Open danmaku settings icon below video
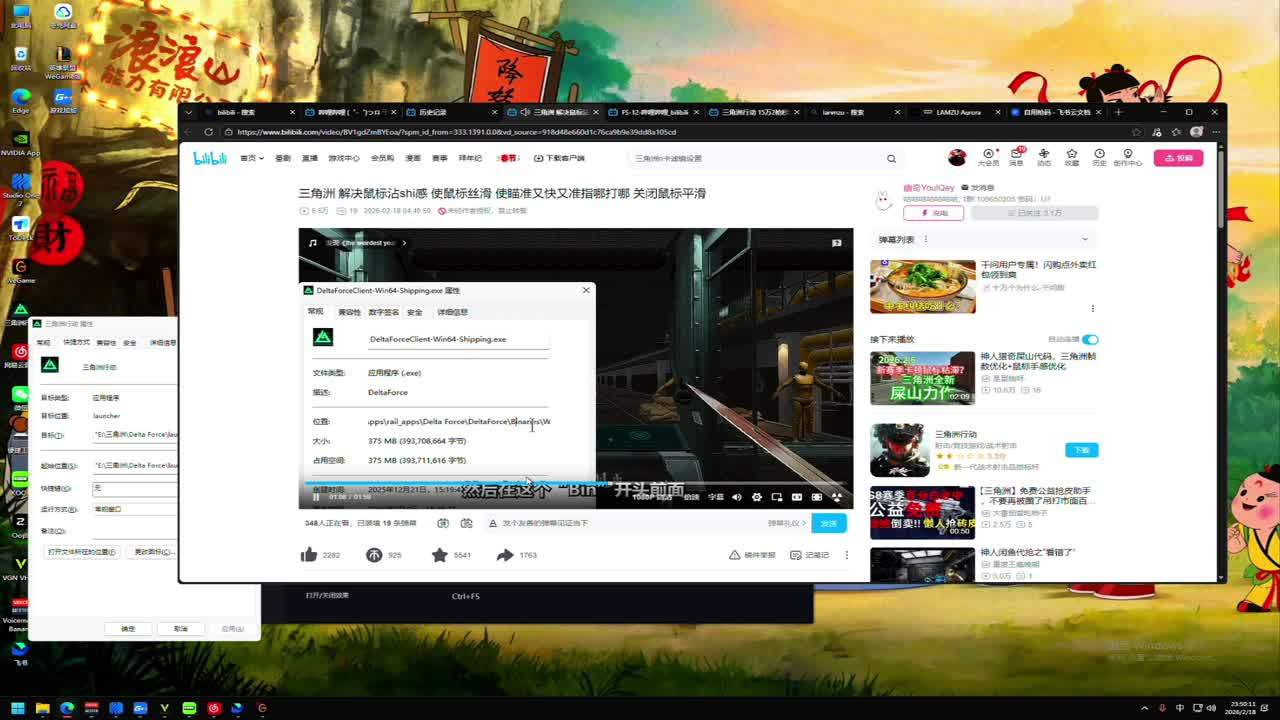 [x=466, y=523]
